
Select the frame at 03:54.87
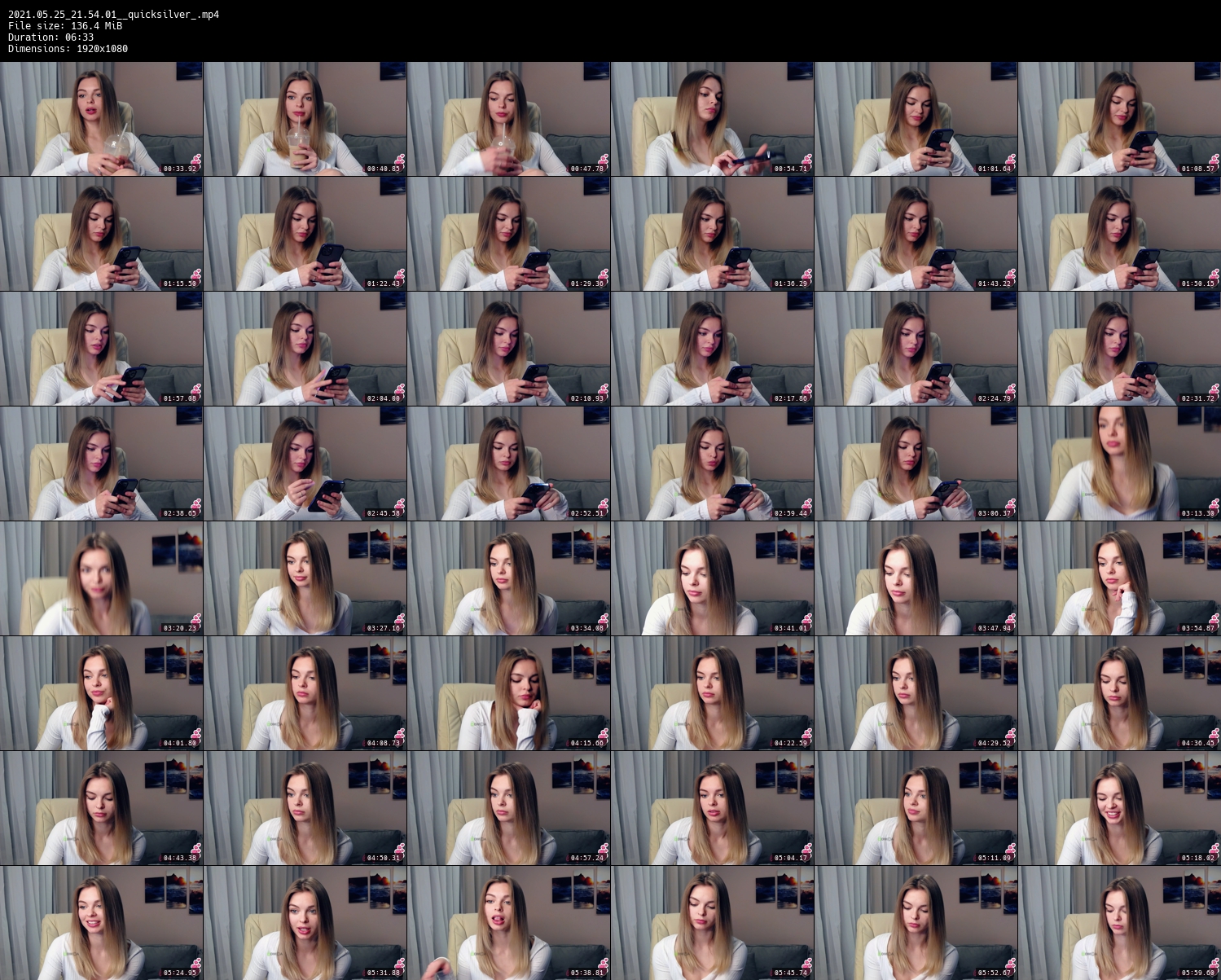click(1119, 578)
